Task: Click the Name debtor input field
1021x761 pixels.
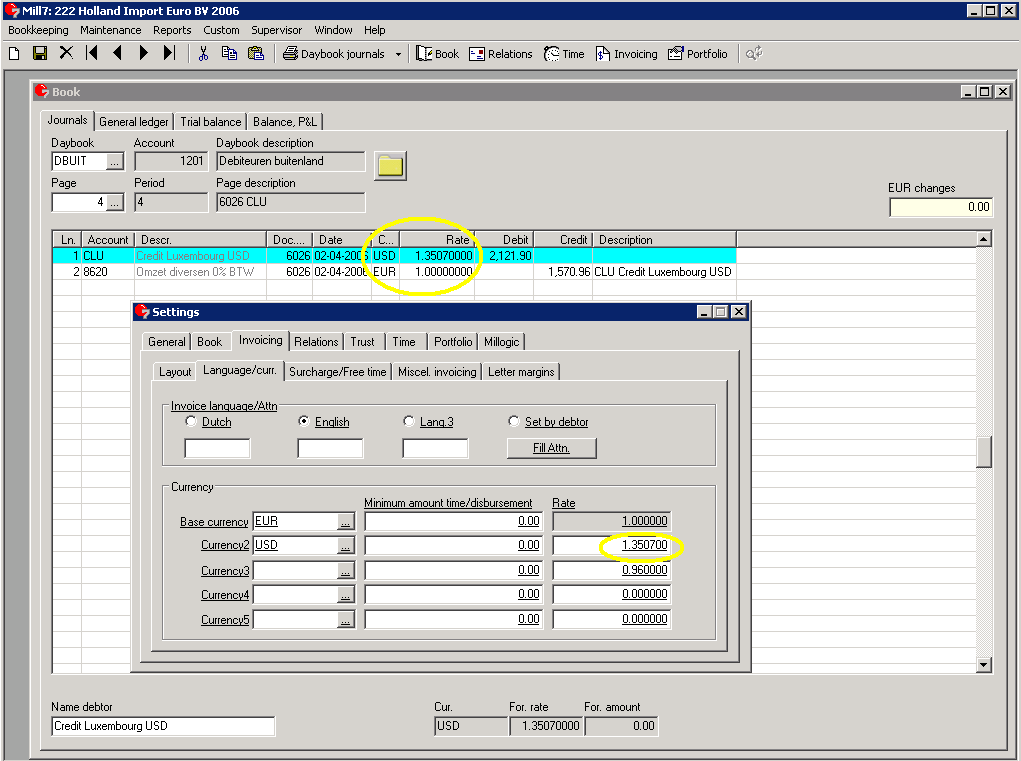Action: point(163,726)
